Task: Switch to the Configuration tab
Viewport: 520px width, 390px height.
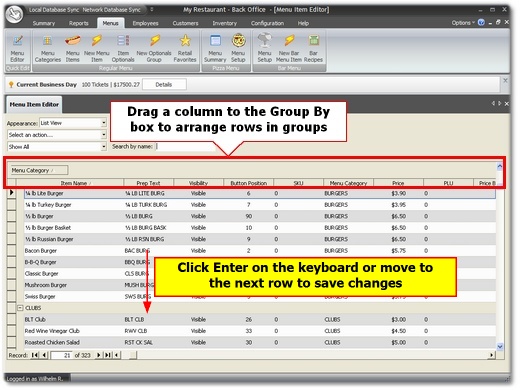Action: pyautogui.click(x=267, y=23)
